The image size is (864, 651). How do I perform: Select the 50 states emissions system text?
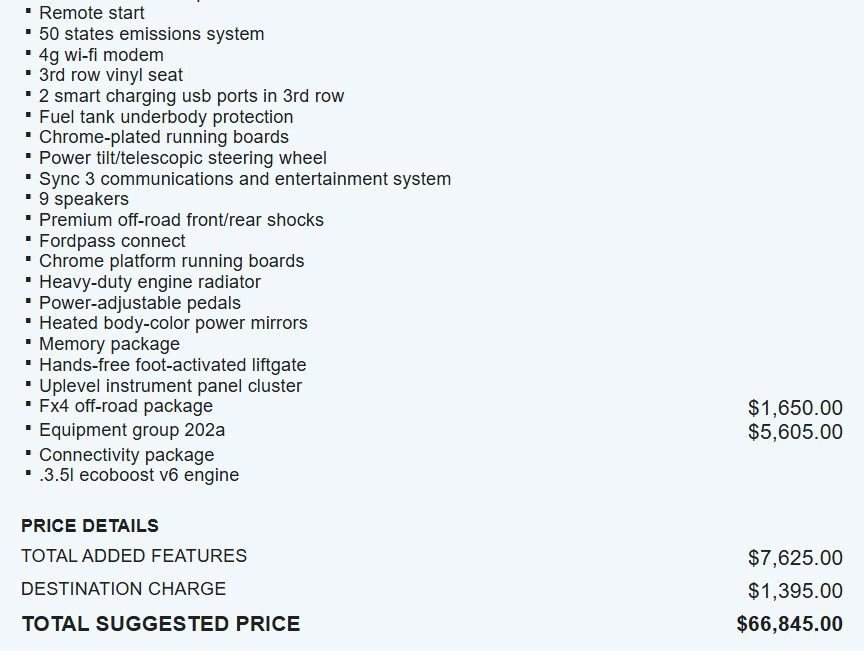click(x=151, y=34)
